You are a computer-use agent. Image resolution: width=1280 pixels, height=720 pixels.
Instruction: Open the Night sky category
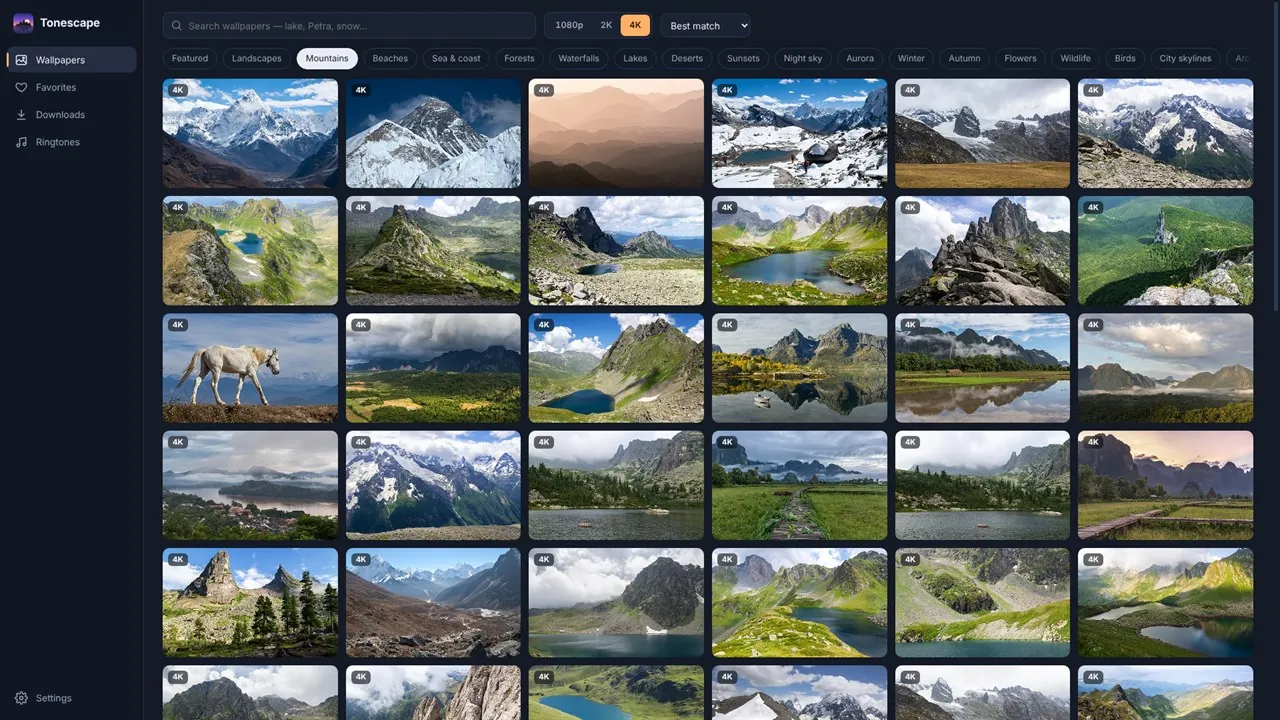coord(803,58)
